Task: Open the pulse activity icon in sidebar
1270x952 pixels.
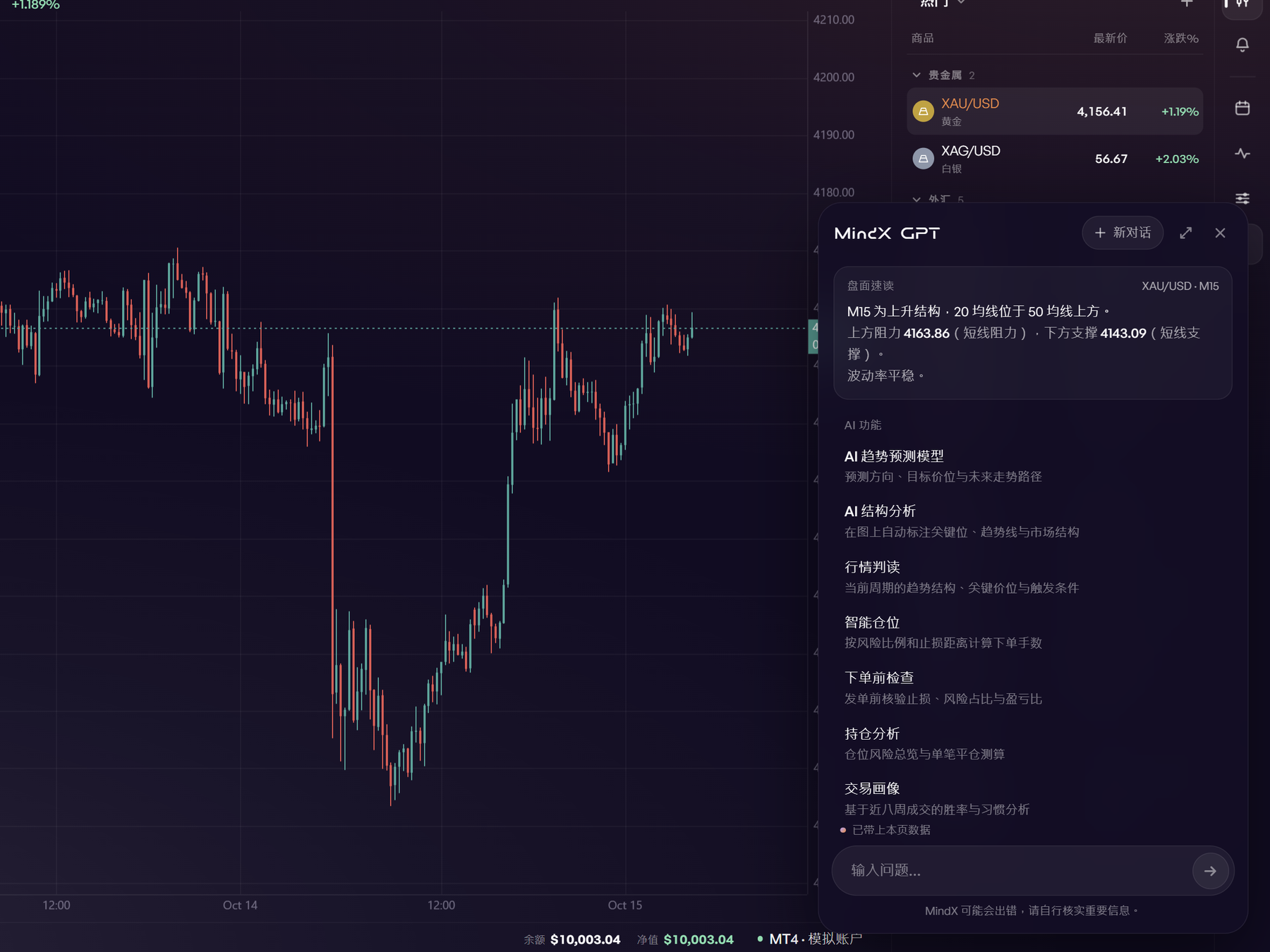Action: (1242, 153)
